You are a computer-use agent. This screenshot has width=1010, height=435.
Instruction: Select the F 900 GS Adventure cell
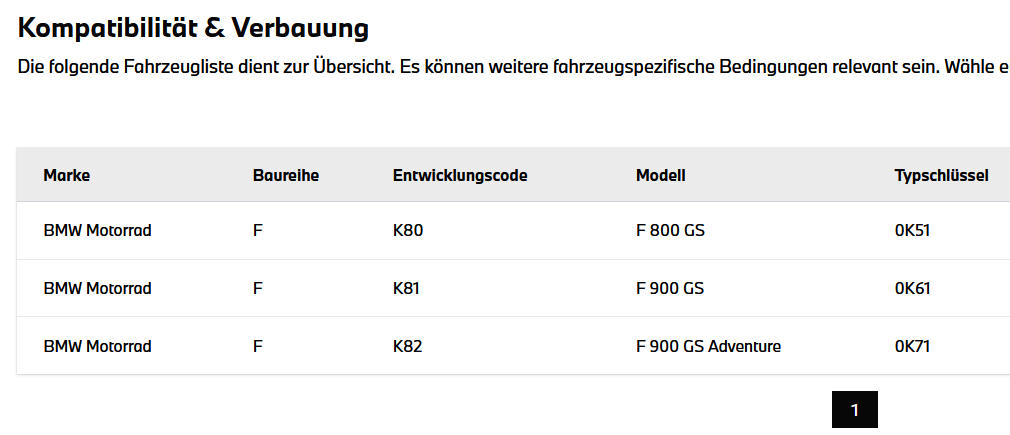point(709,346)
